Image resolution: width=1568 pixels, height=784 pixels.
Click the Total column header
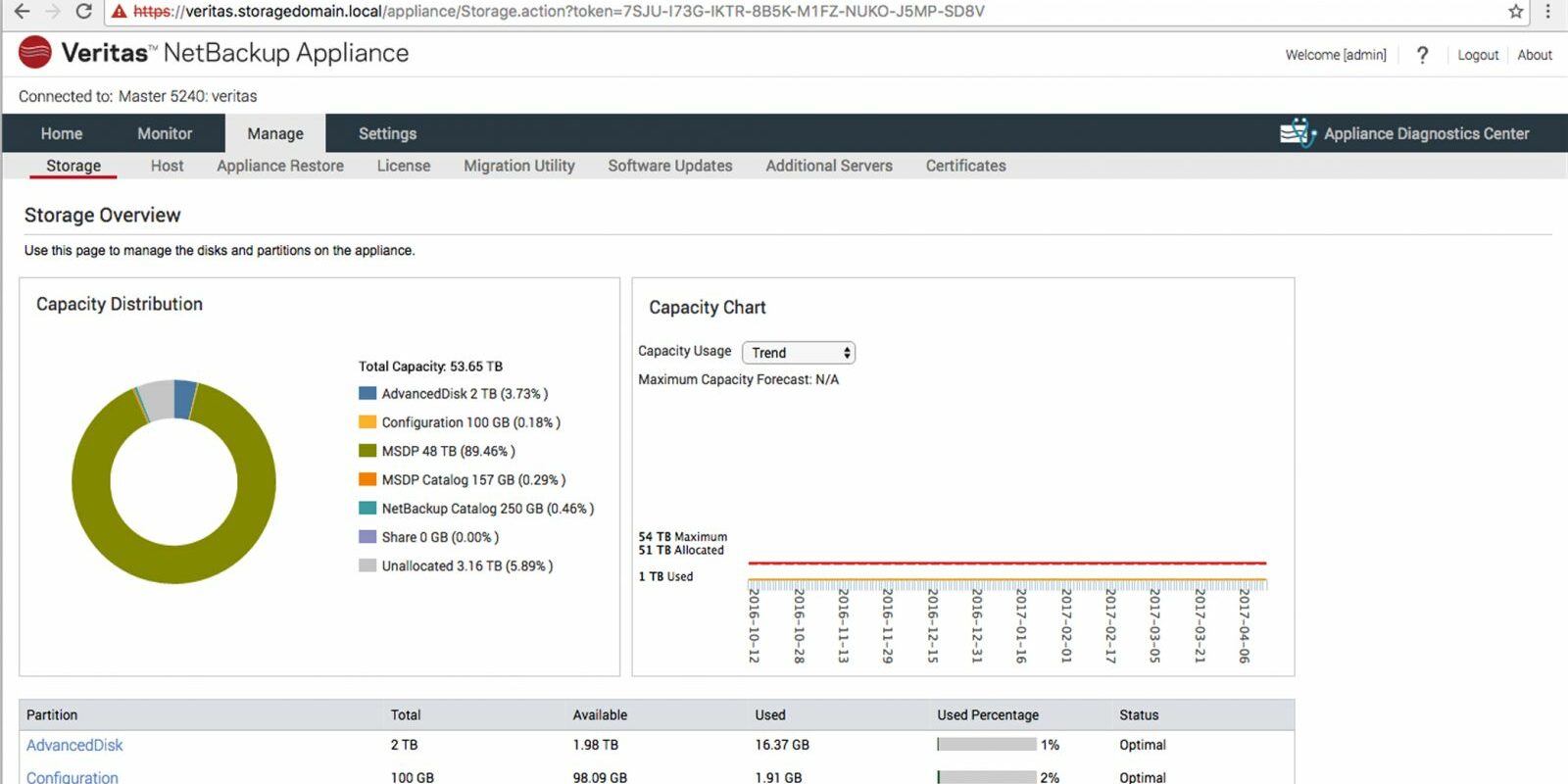[x=406, y=715]
